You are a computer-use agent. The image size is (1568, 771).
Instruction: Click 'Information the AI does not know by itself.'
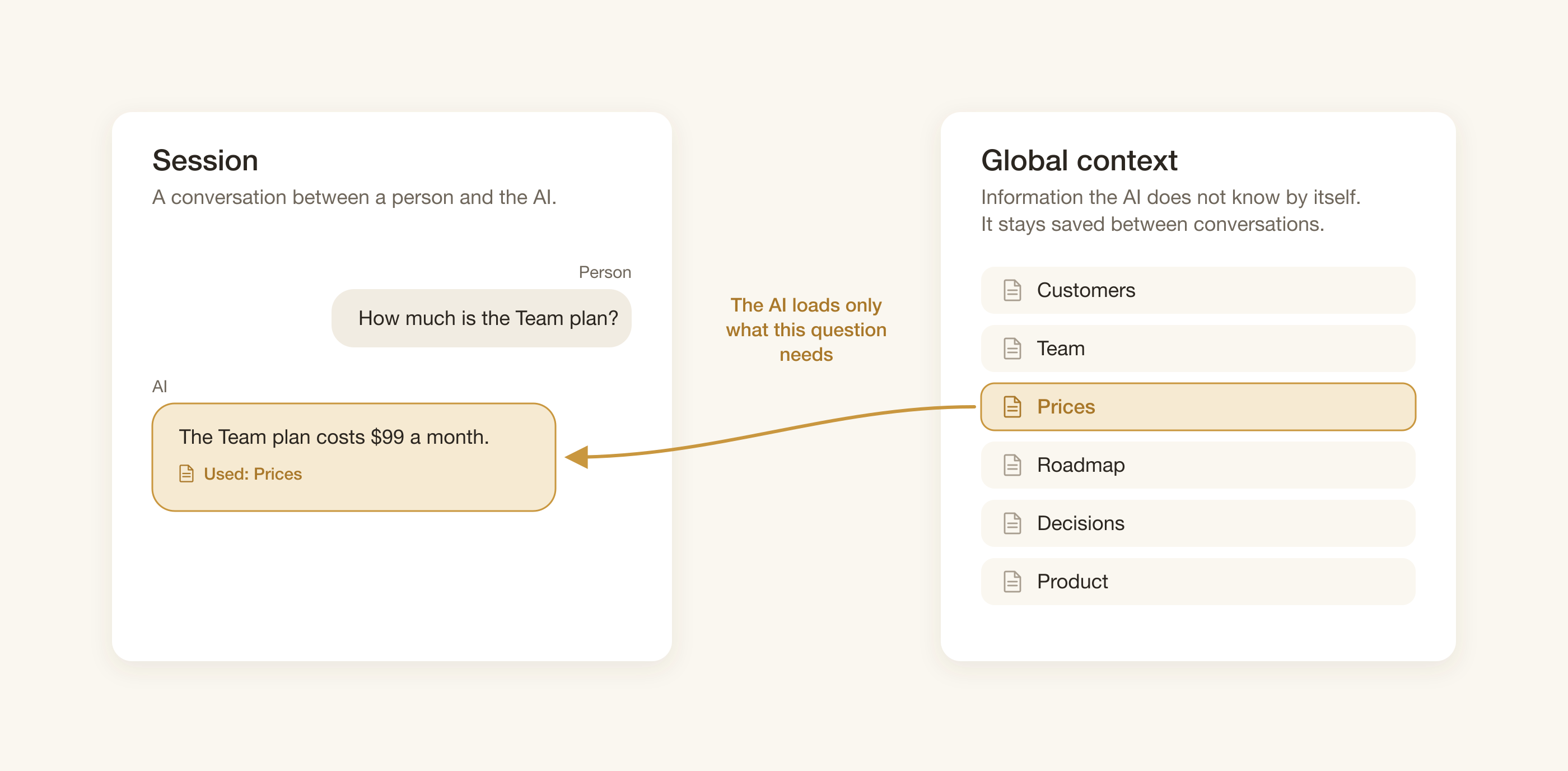(1170, 197)
